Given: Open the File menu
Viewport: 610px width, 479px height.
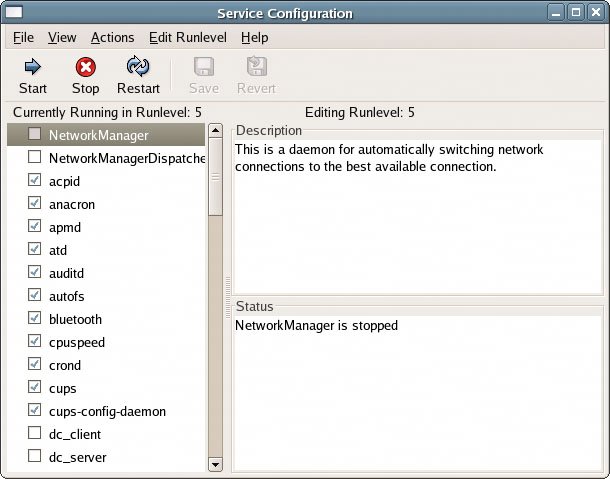Looking at the screenshot, I should (x=23, y=37).
